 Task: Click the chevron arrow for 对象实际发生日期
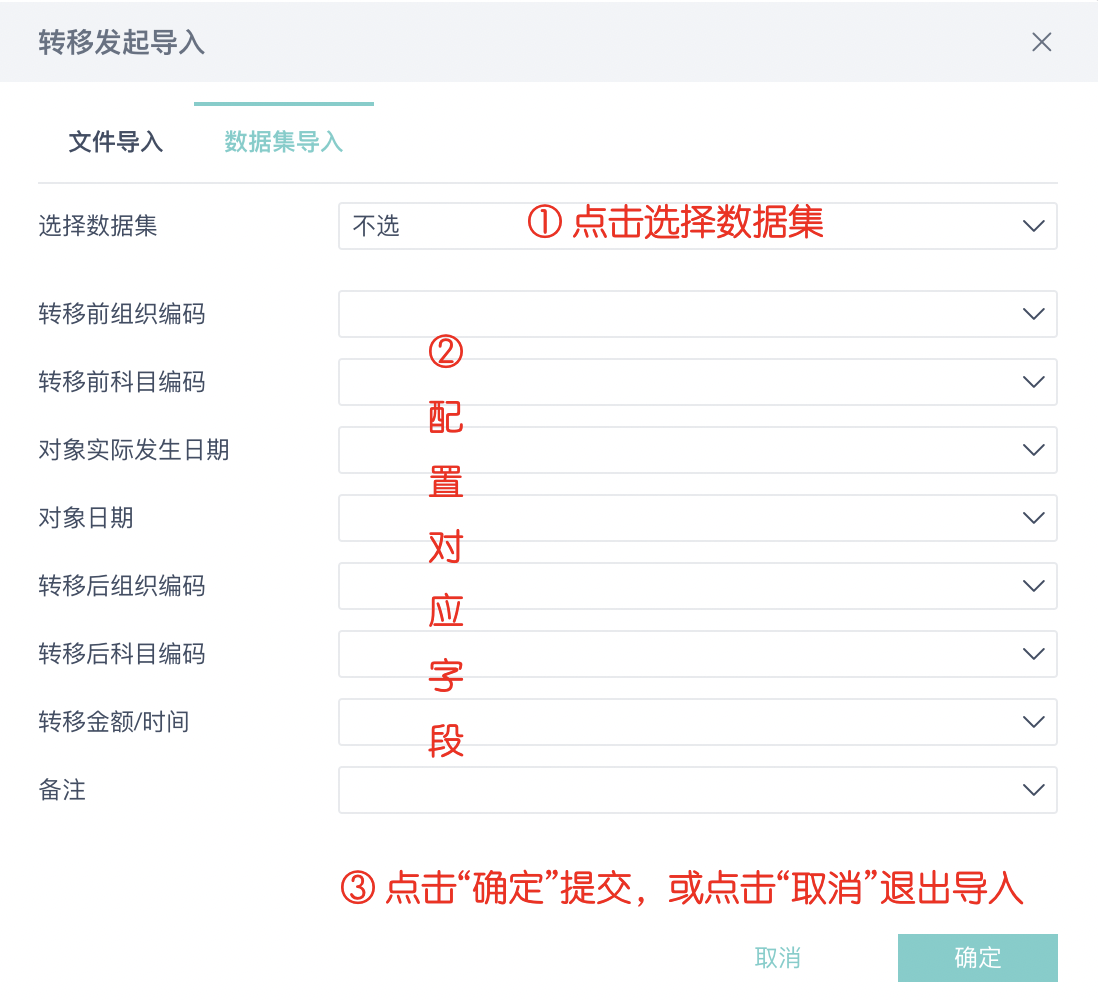click(1034, 450)
